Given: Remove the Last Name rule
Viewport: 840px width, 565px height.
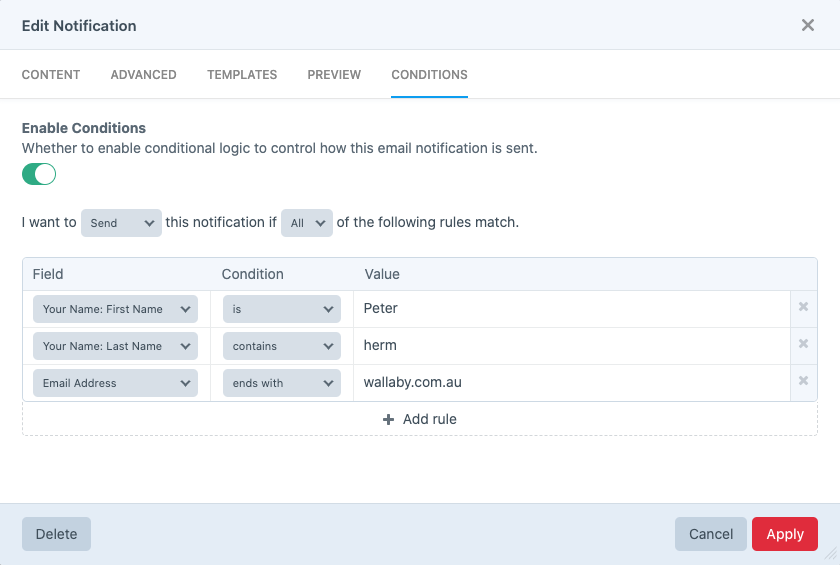Looking at the screenshot, I should pos(803,345).
